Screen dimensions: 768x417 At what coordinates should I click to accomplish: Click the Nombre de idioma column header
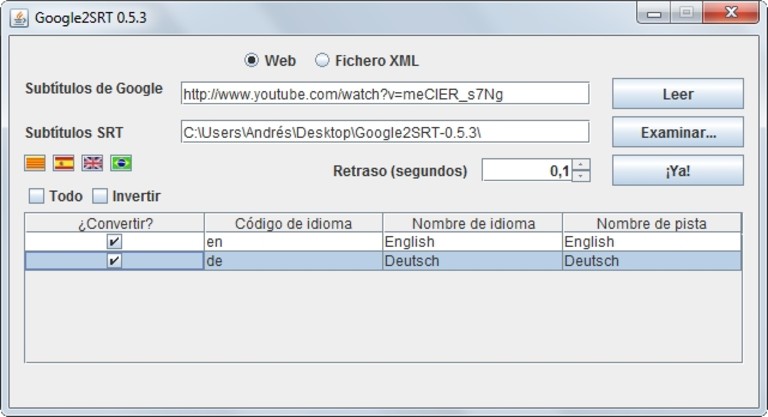pyautogui.click(x=473, y=223)
